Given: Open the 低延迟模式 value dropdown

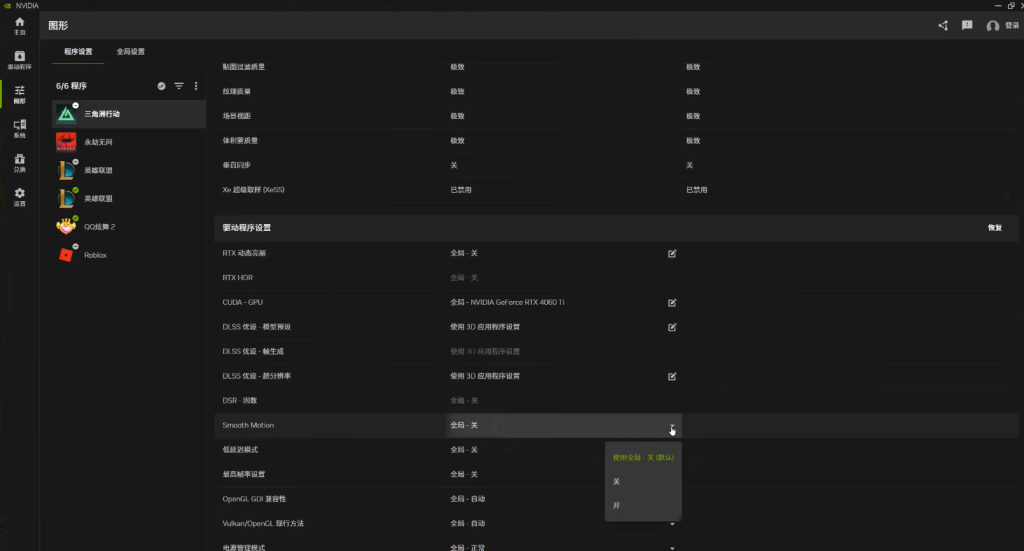Looking at the screenshot, I should pyautogui.click(x=563, y=450).
